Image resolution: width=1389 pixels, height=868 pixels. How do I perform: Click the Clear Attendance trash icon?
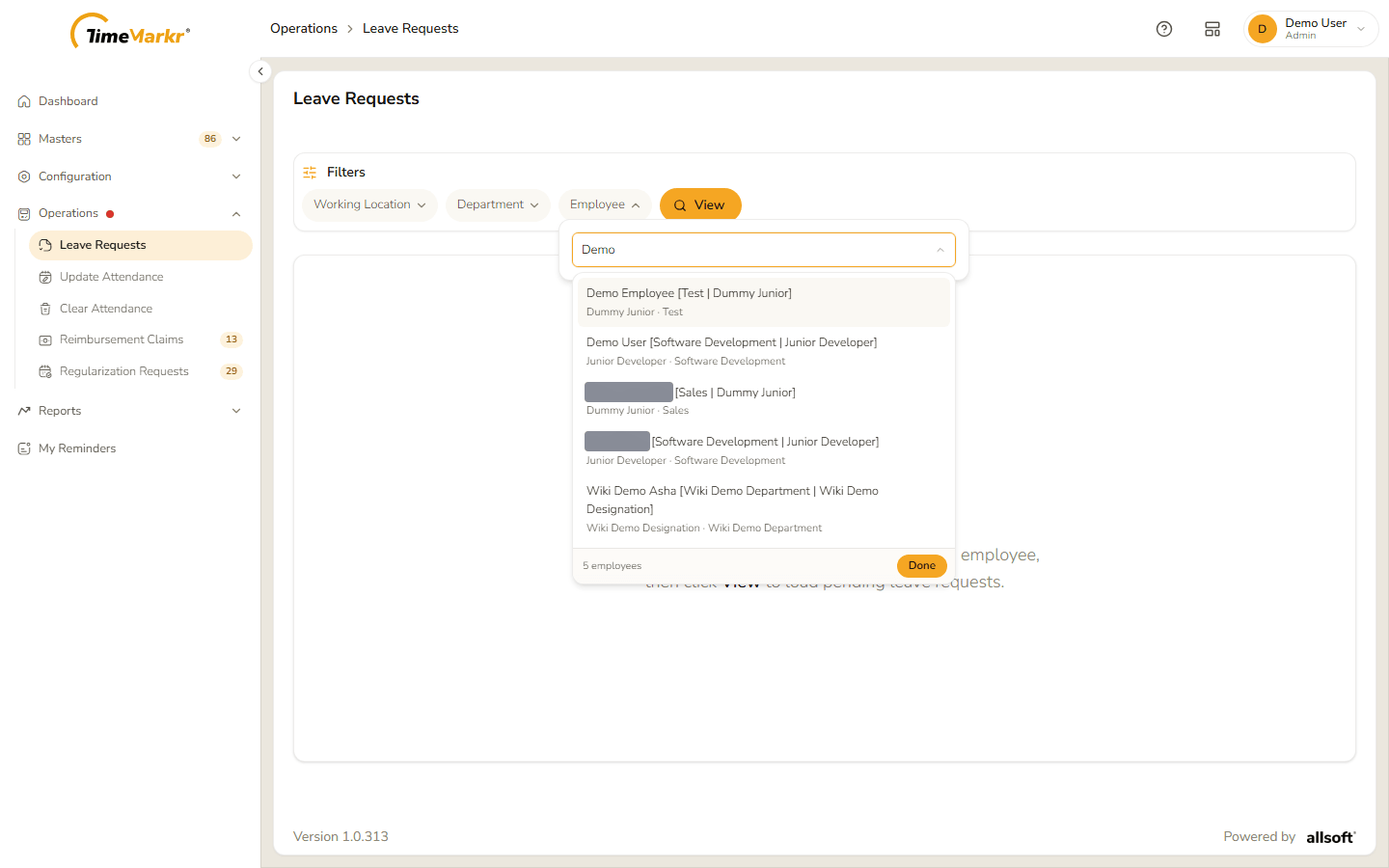pos(45,309)
